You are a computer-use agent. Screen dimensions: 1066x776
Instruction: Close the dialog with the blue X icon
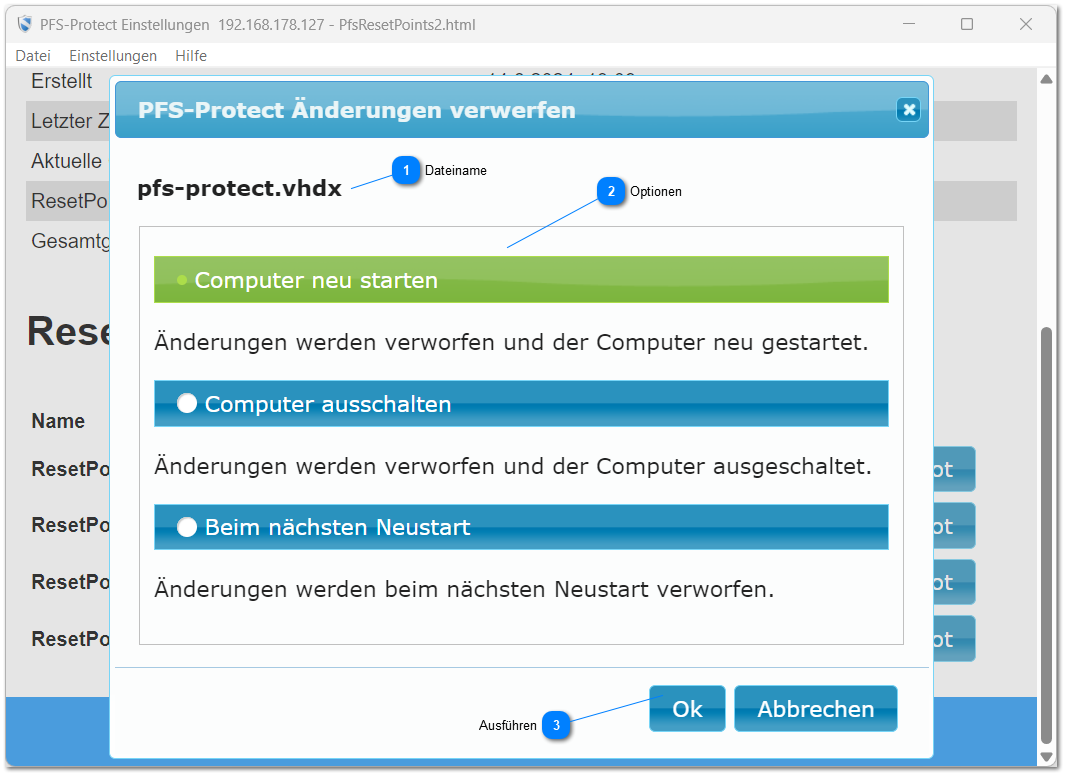pyautogui.click(x=908, y=110)
